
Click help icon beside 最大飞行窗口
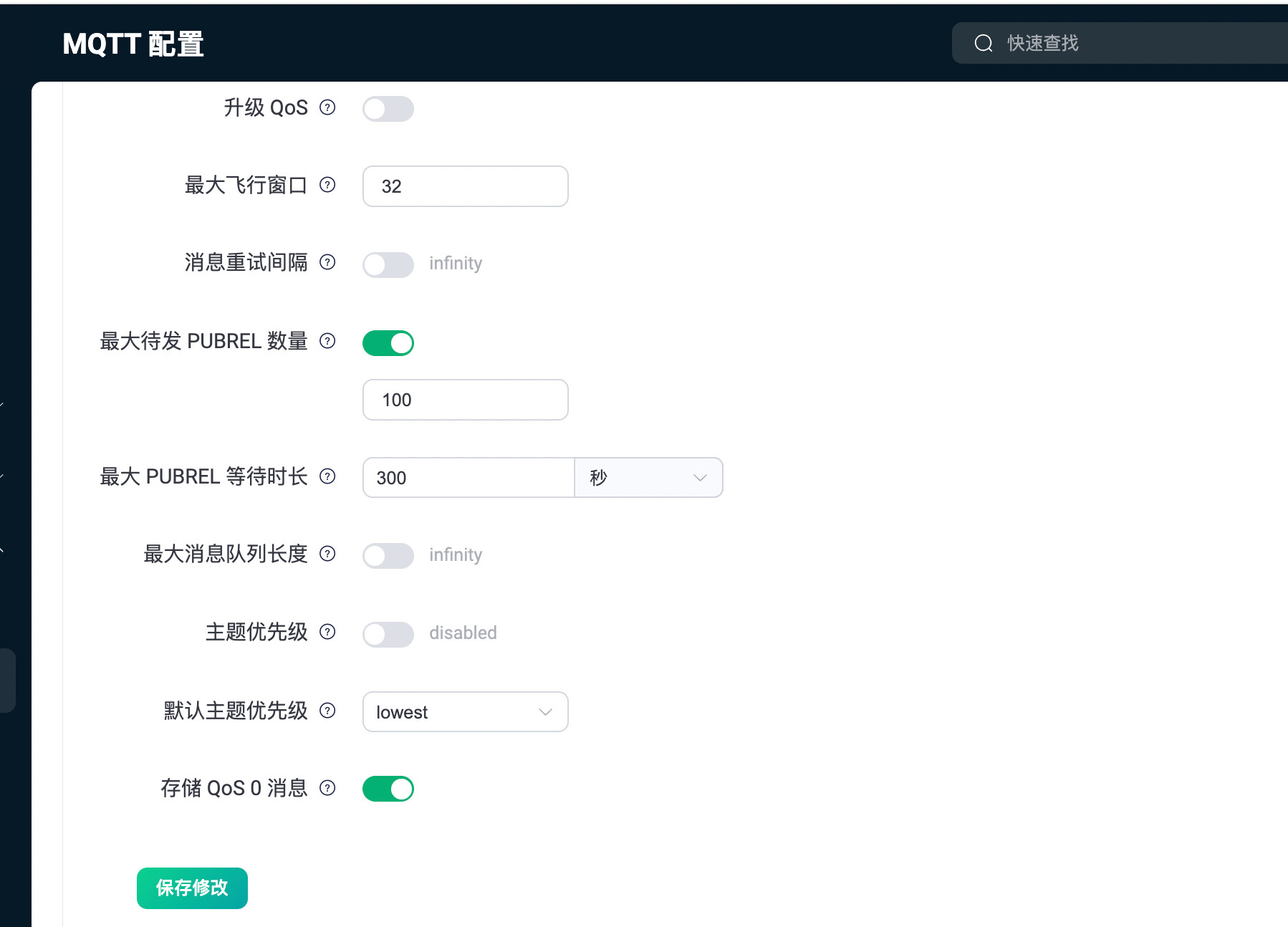click(x=327, y=185)
